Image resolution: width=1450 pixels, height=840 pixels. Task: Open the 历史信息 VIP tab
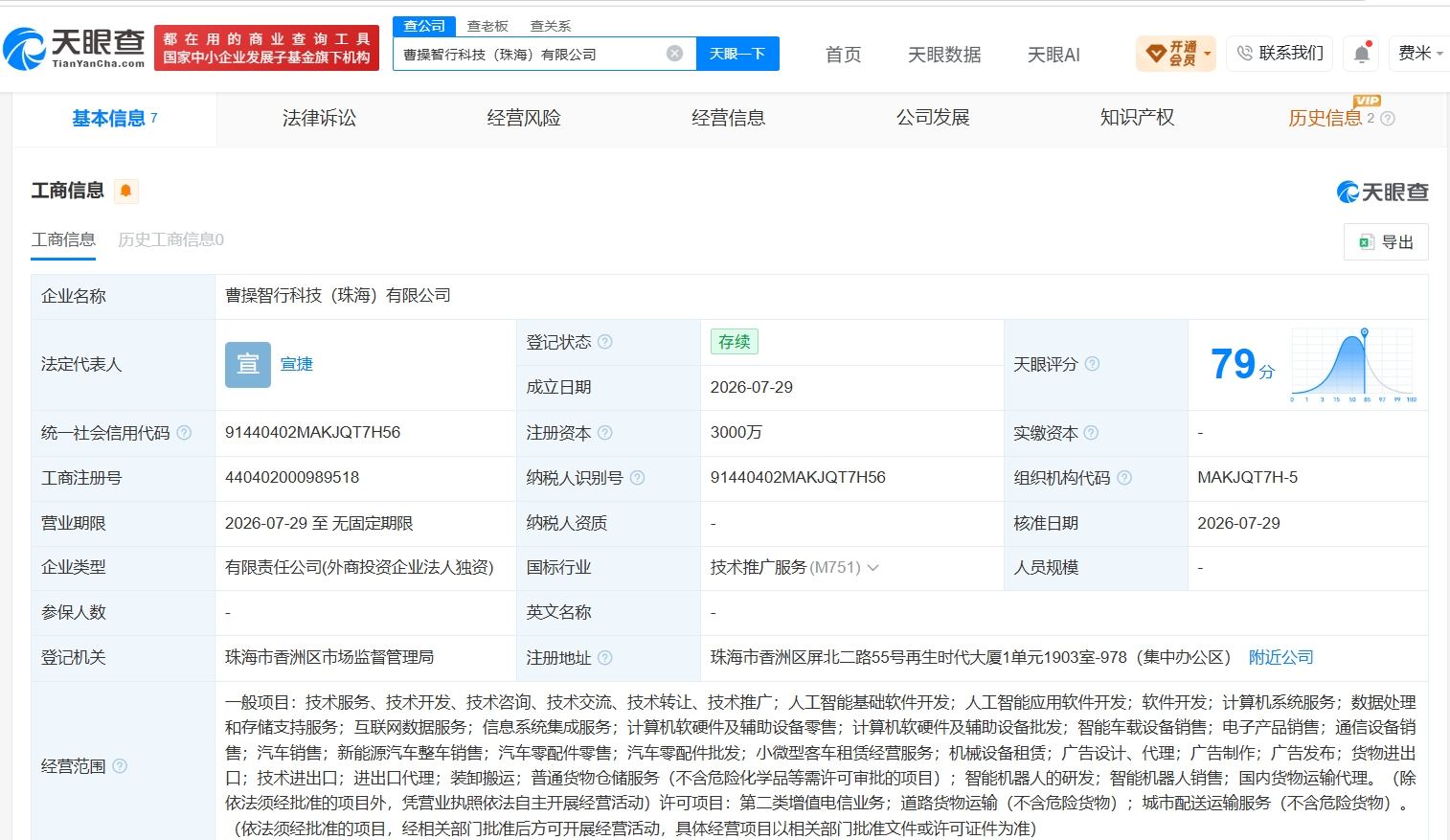coord(1325,118)
